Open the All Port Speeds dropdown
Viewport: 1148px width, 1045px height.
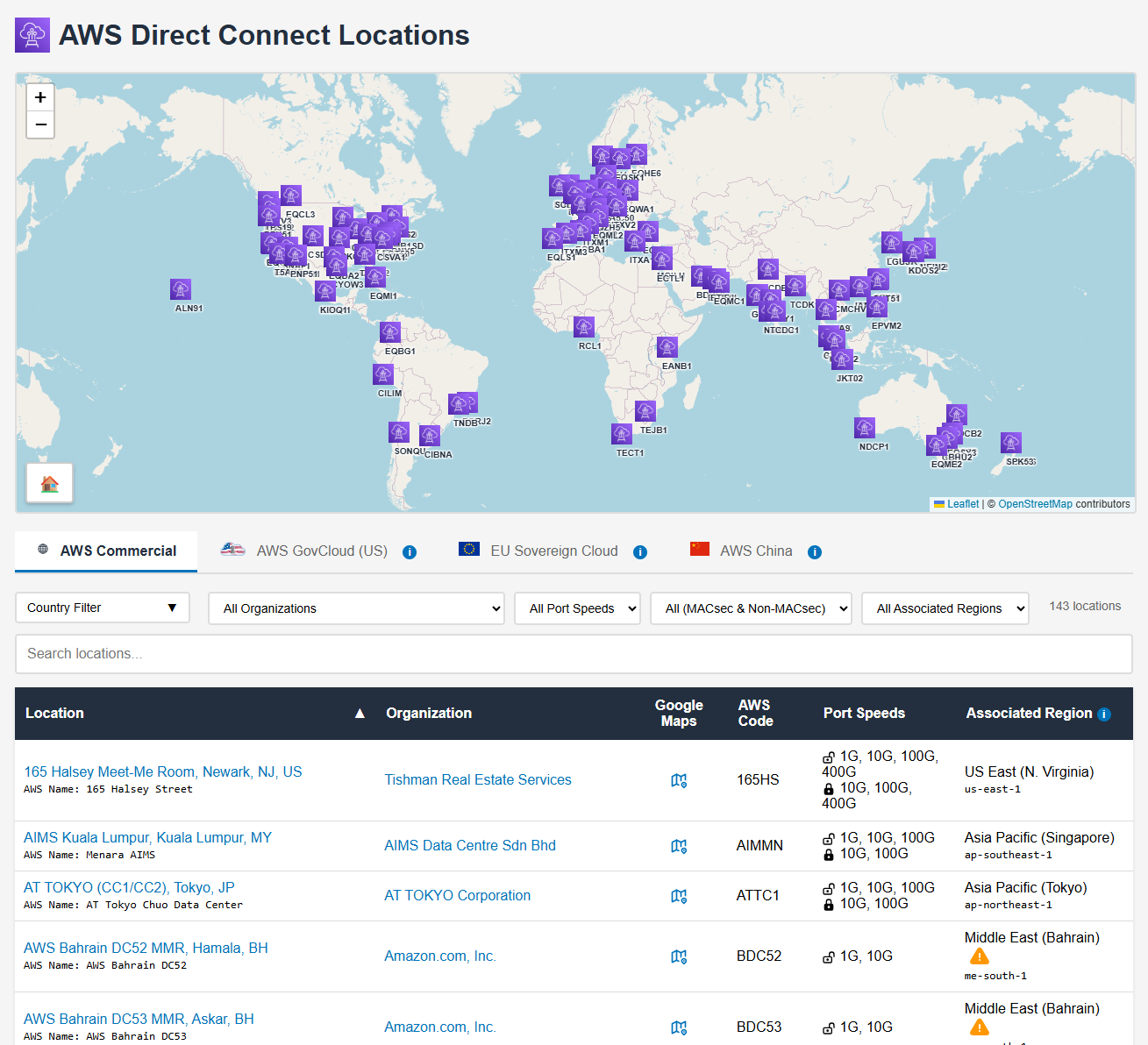point(577,608)
